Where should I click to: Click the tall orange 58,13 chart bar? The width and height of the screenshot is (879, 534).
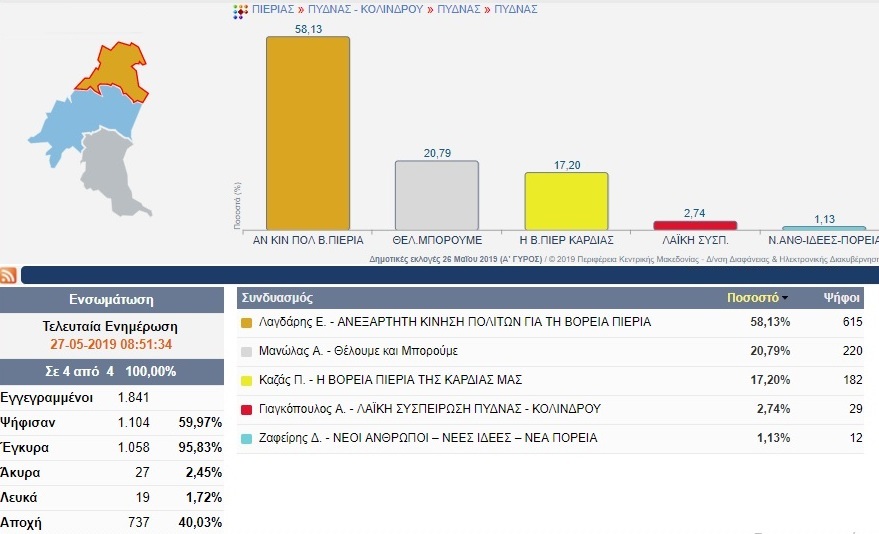(307, 135)
